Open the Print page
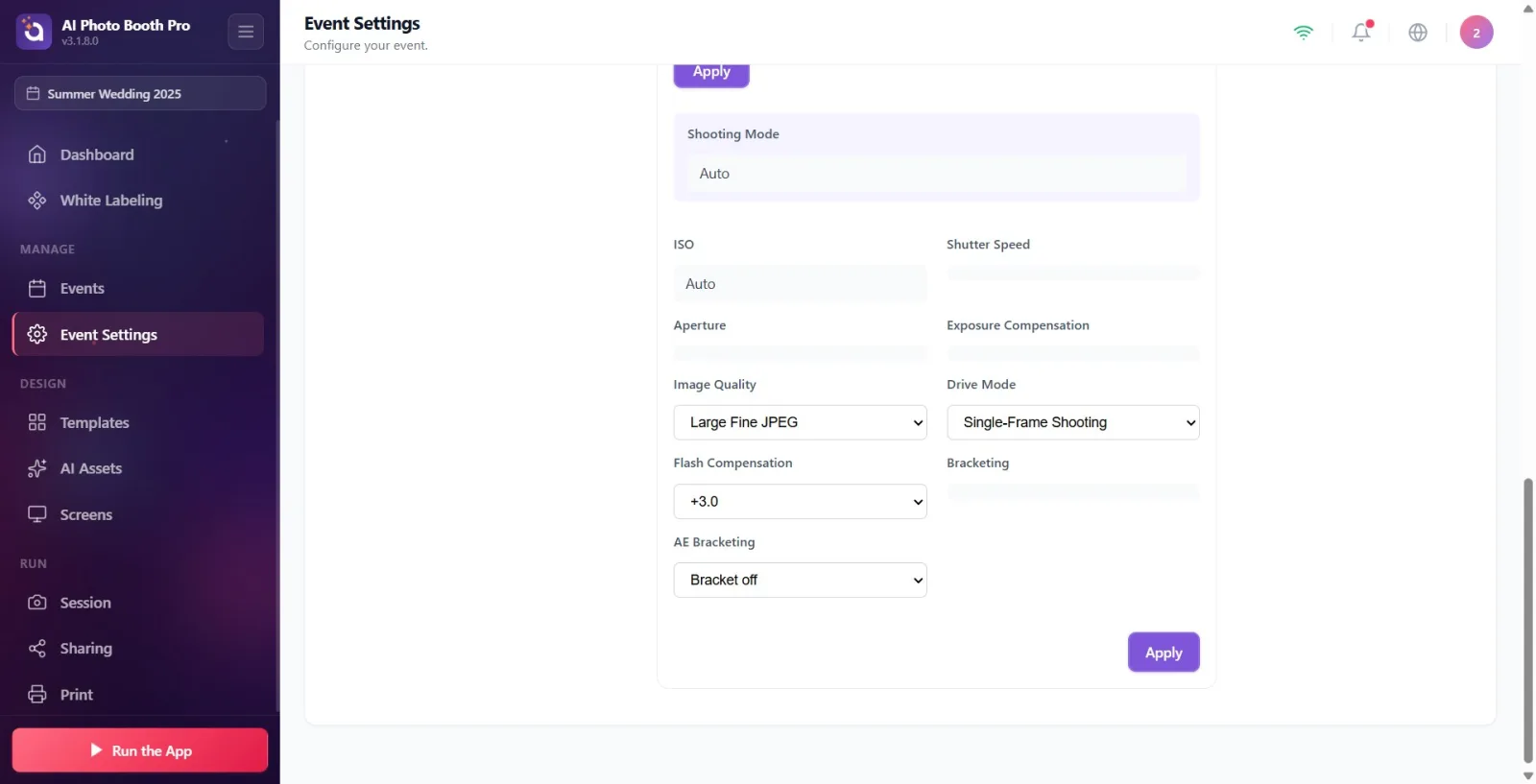The width and height of the screenshot is (1536, 784). [139, 696]
